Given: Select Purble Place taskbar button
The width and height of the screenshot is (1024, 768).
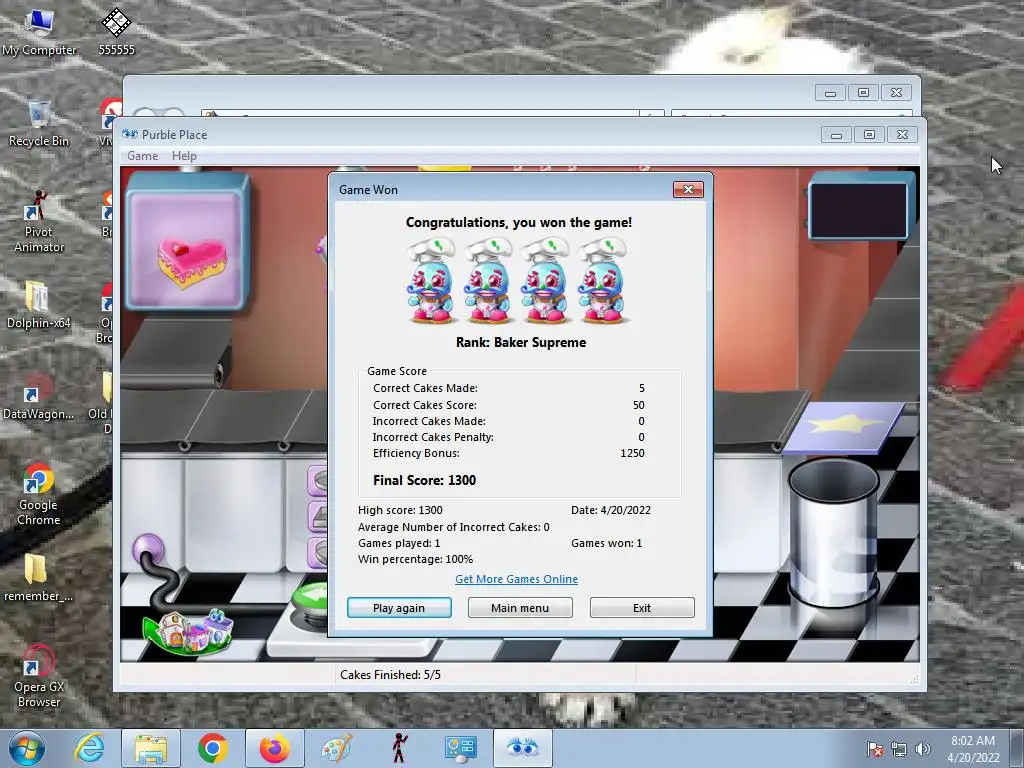Looking at the screenshot, I should pyautogui.click(x=522, y=748).
